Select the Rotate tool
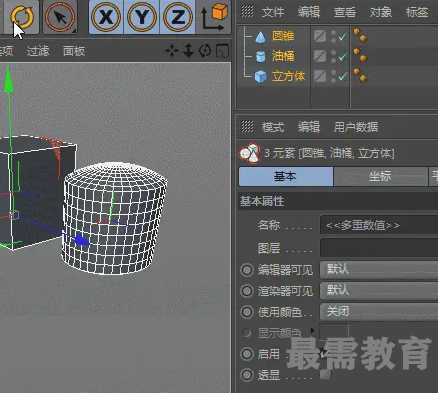The image size is (438, 393). pyautogui.click(x=22, y=17)
